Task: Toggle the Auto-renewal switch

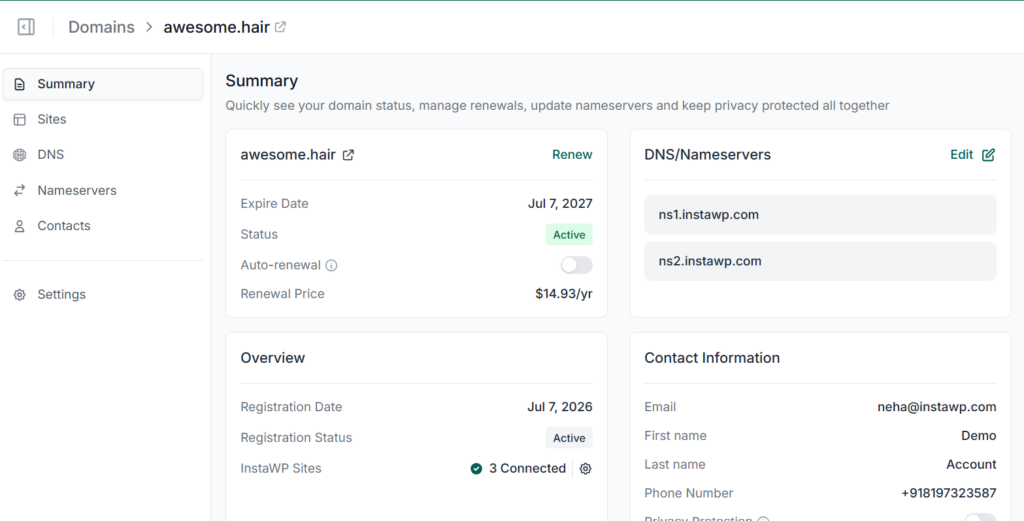Action: (576, 264)
